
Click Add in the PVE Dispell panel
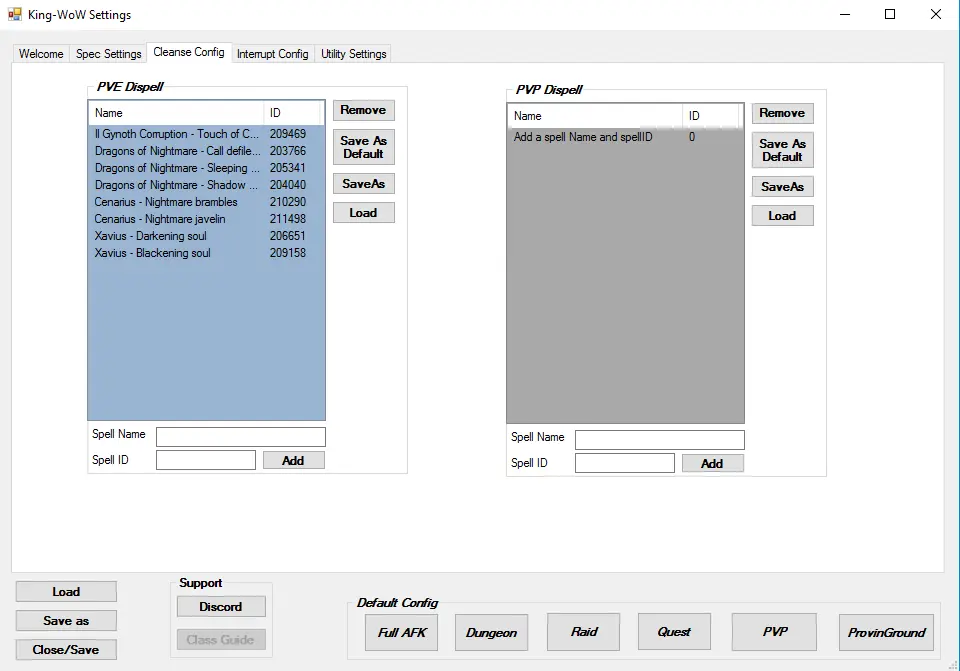[x=293, y=460]
